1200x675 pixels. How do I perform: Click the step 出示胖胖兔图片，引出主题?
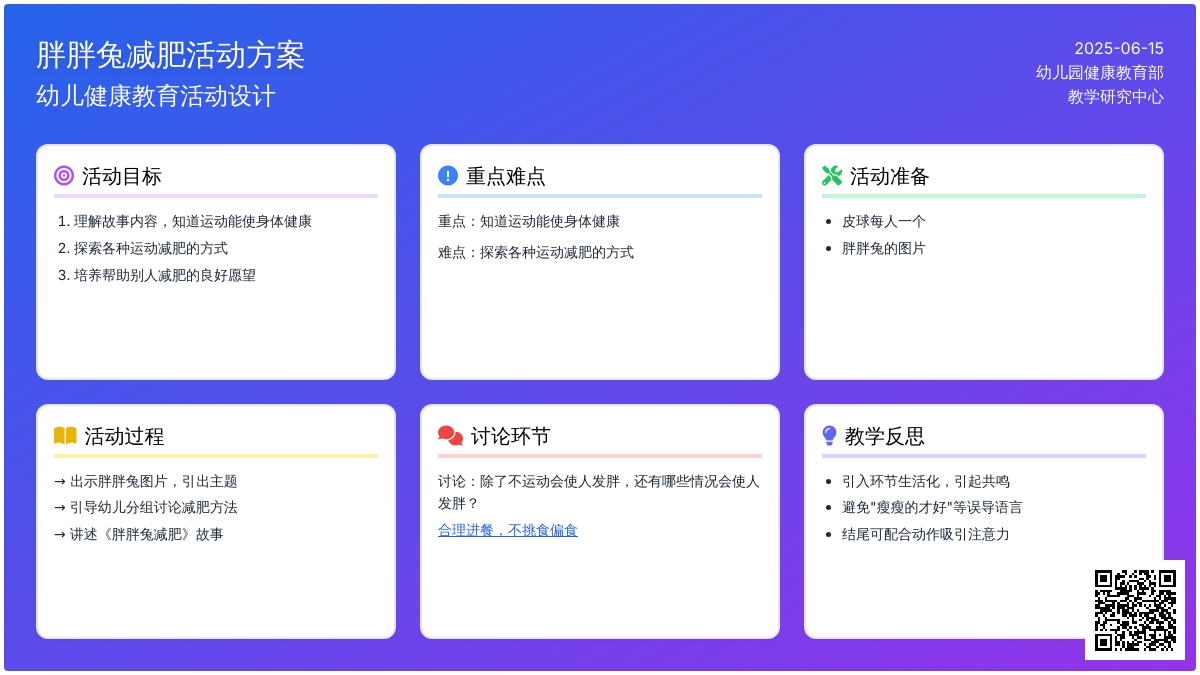pos(146,481)
